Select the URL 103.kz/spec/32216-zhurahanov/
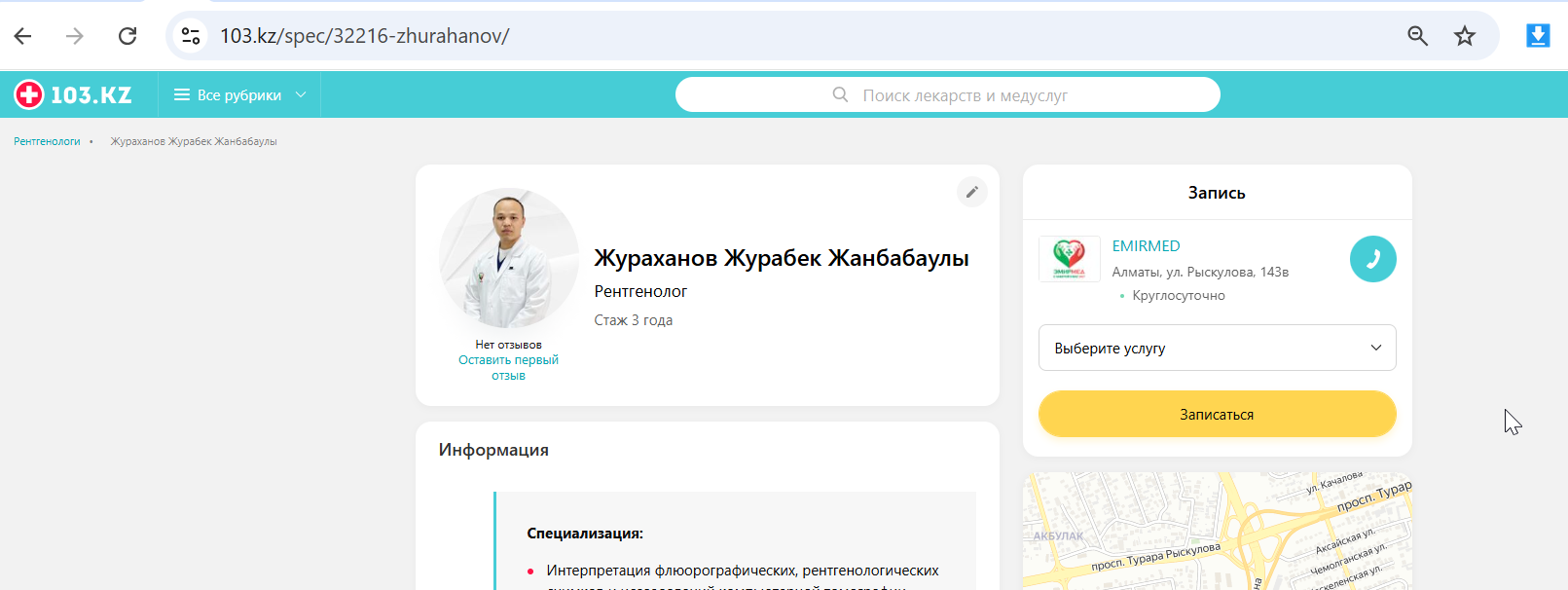1568x590 pixels. coord(364,36)
